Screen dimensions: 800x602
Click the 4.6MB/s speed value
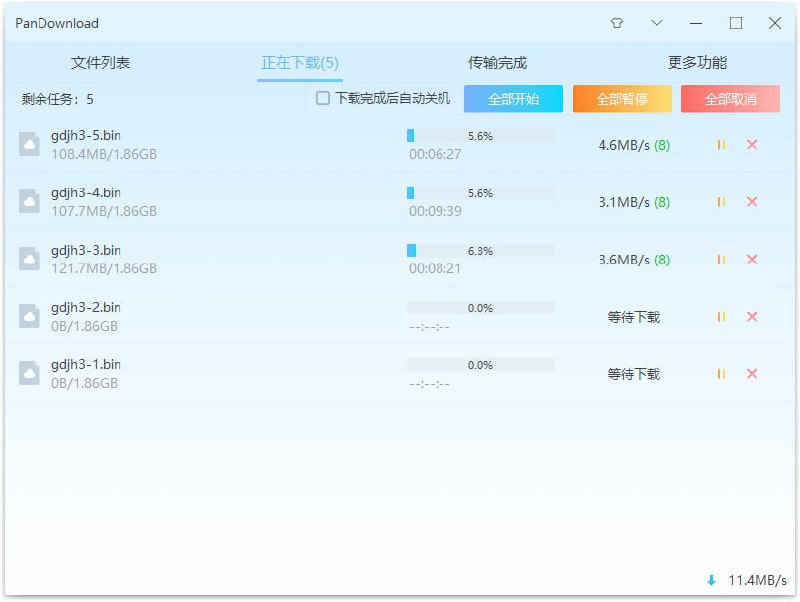[x=624, y=145]
